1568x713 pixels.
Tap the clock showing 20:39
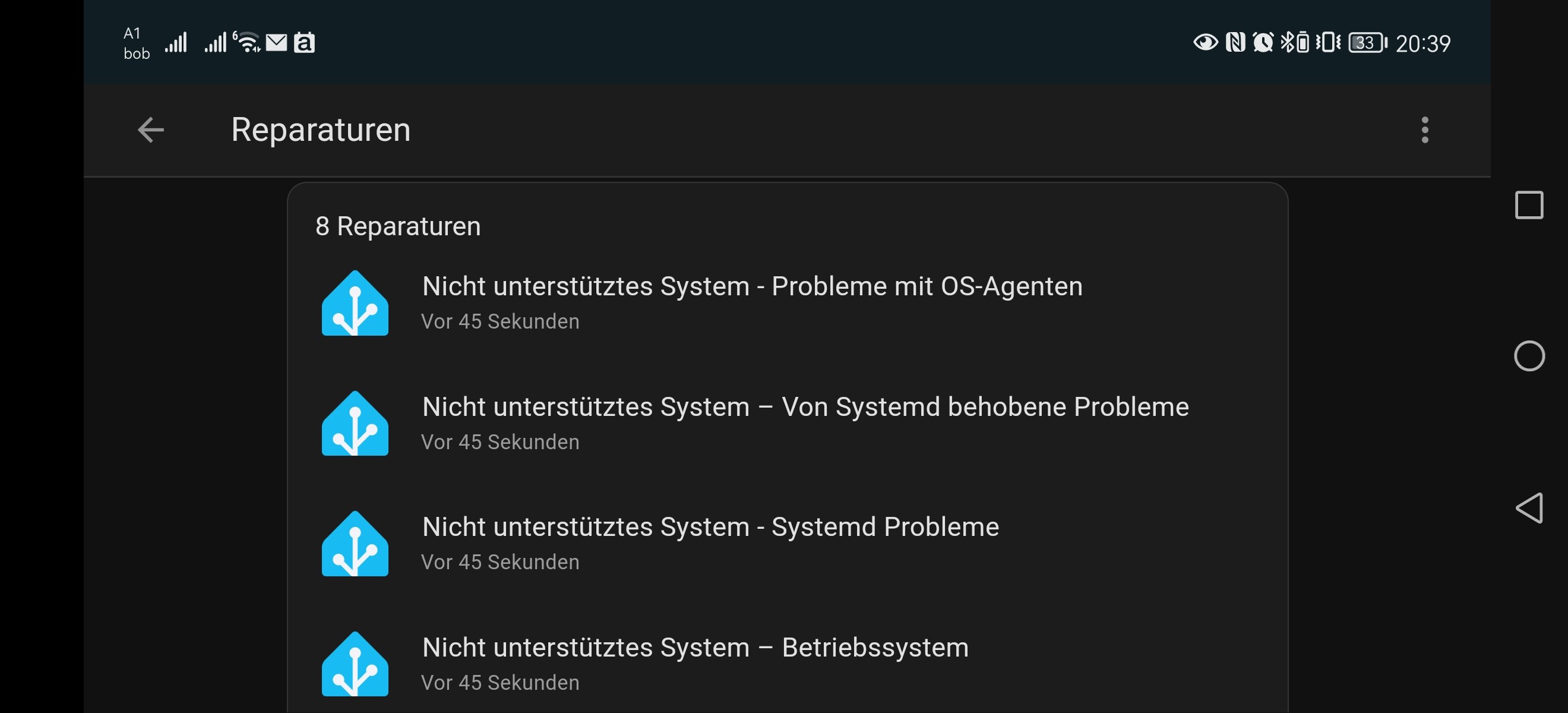tap(1422, 43)
